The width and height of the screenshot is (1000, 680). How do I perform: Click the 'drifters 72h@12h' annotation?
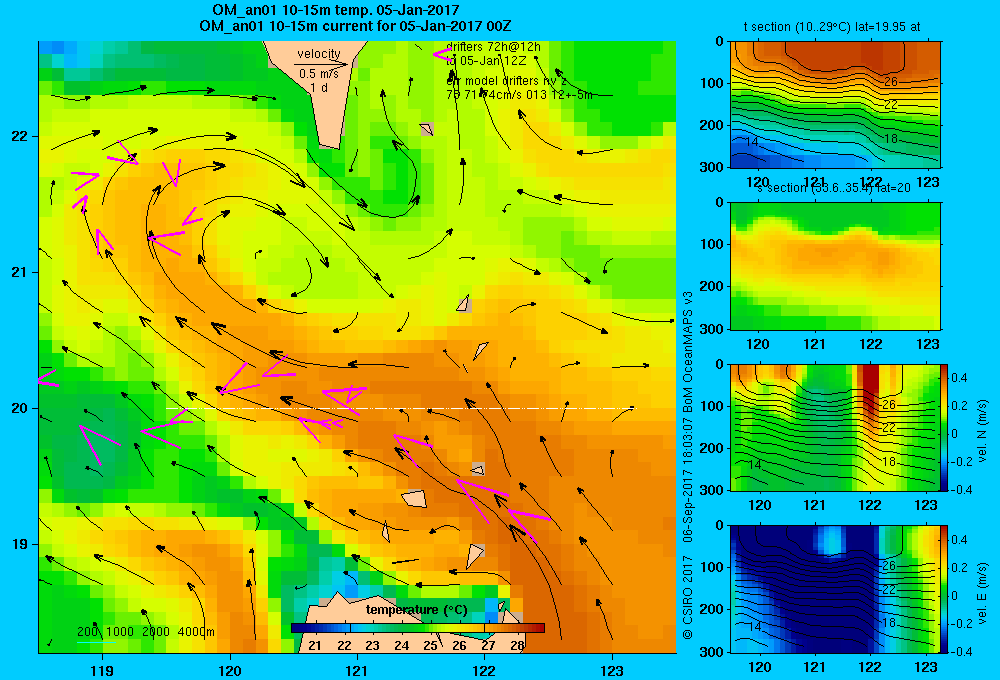click(x=494, y=47)
